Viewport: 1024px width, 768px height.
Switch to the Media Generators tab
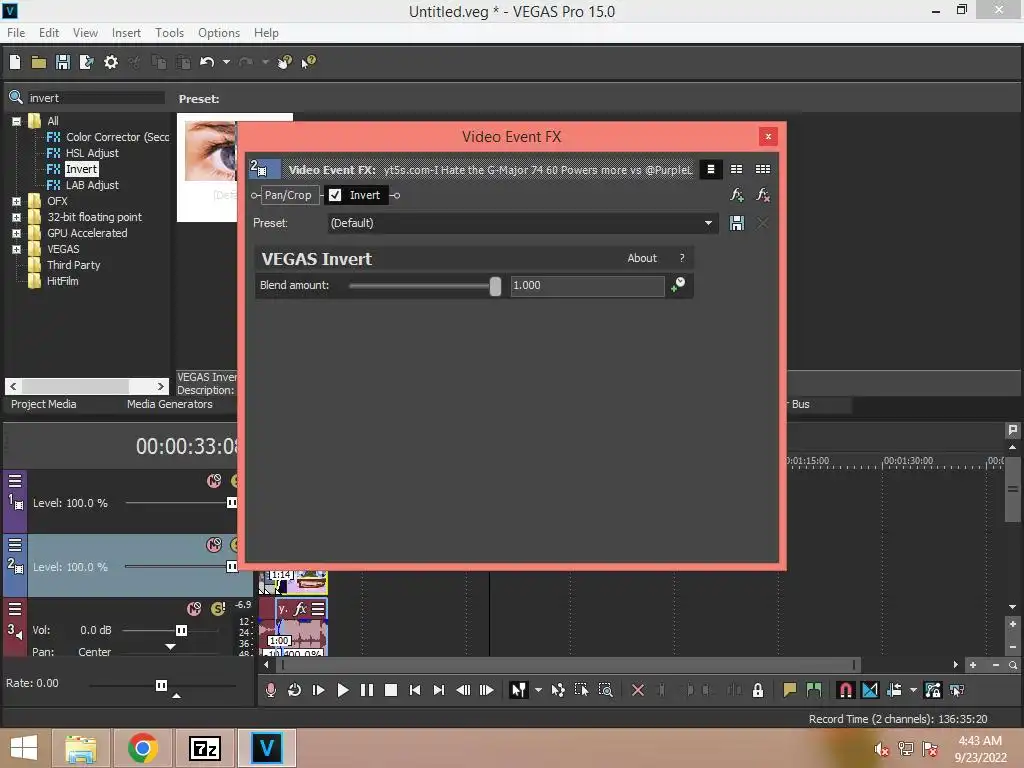(170, 404)
